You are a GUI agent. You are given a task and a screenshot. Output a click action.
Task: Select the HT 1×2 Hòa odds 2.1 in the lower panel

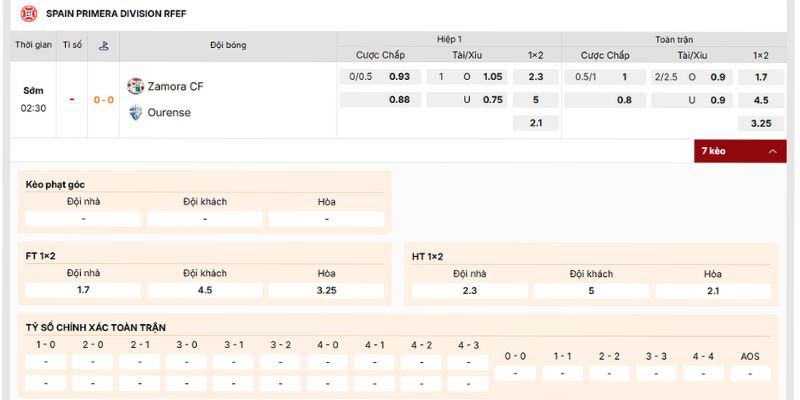coord(712,291)
